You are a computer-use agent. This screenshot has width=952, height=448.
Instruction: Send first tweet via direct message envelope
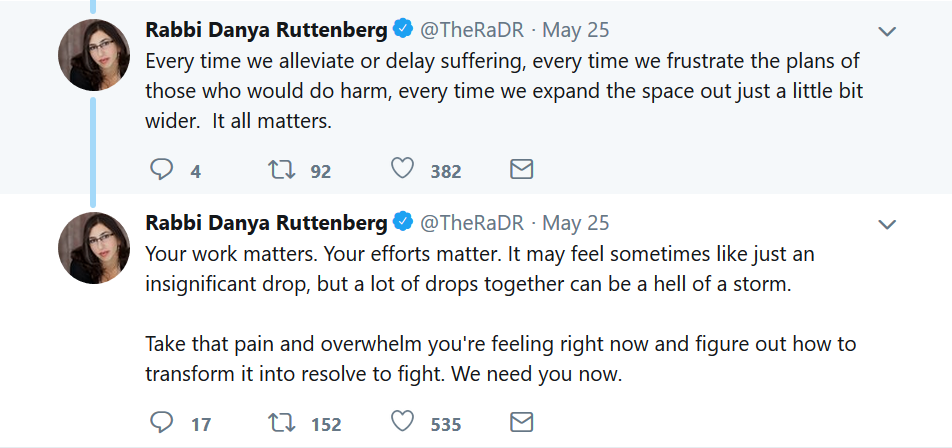tap(521, 170)
